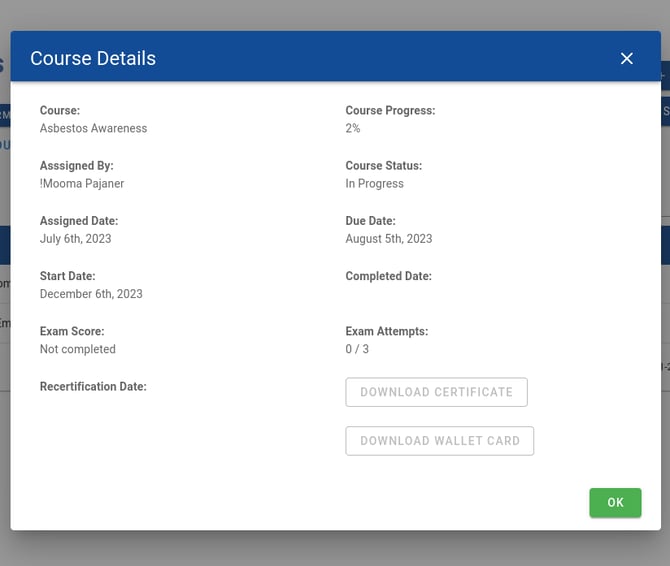
Task: Click the August 5th, 2023 due date
Action: [x=389, y=239]
